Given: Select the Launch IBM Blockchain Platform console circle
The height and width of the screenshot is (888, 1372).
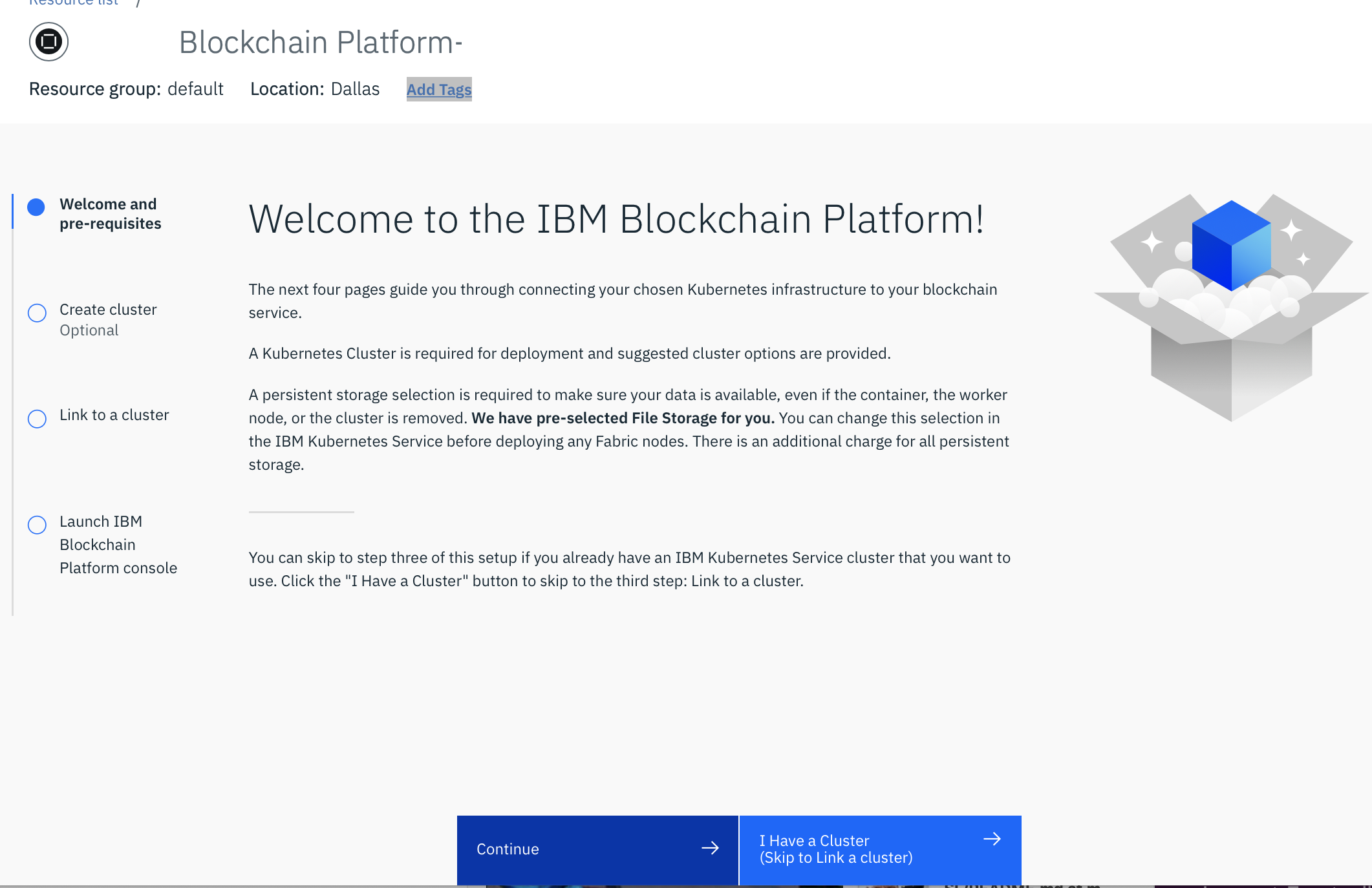Looking at the screenshot, I should [37, 524].
